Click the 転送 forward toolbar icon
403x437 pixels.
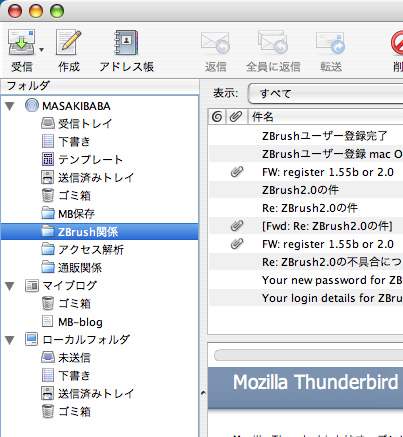pyautogui.click(x=331, y=43)
